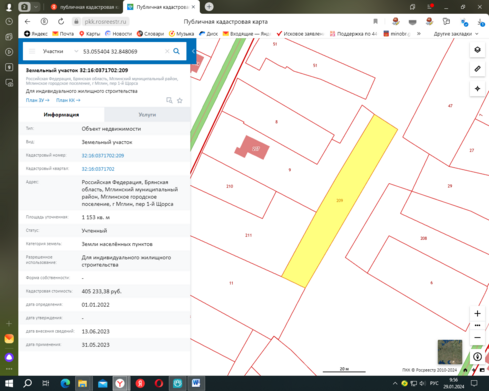Expand Другие закладки bookmarks folder
489x391 pixels.
click(x=456, y=34)
